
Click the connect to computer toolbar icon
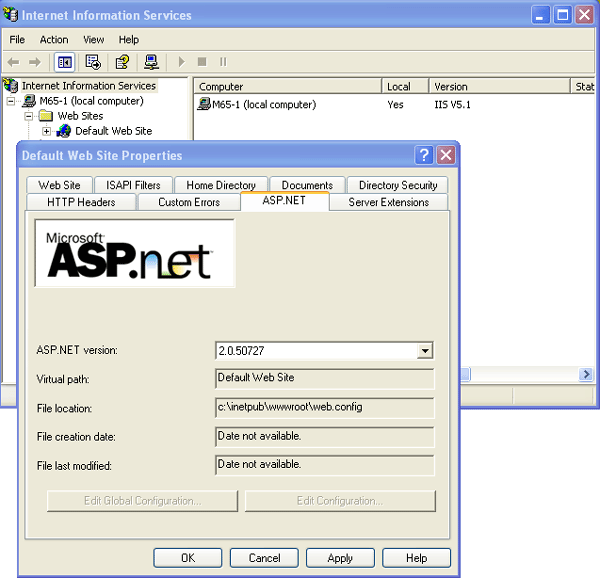pos(151,62)
